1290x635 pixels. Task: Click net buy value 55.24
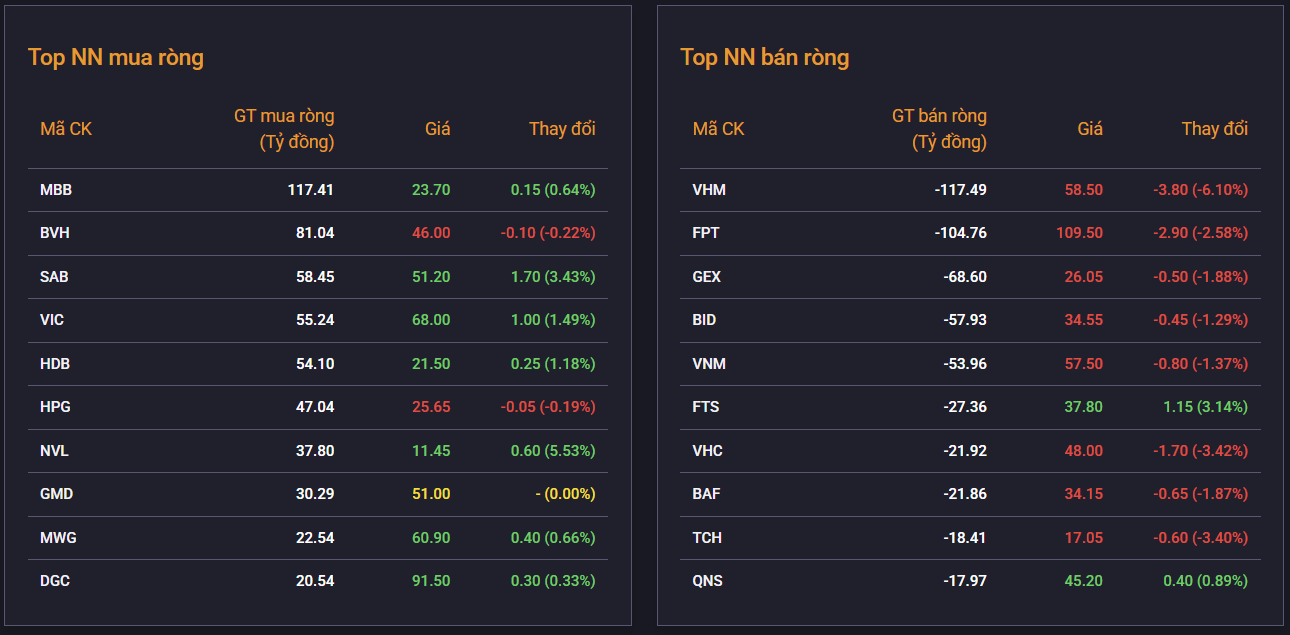(x=315, y=320)
